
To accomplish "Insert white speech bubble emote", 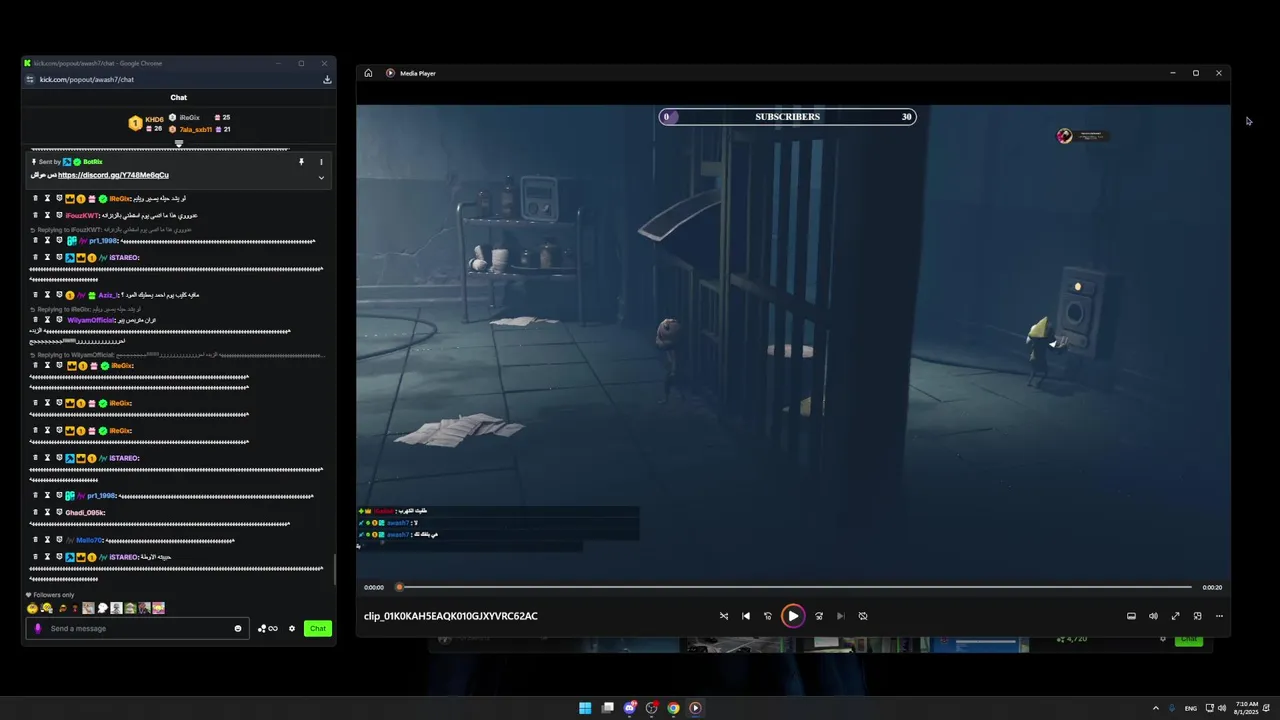I will click(103, 608).
